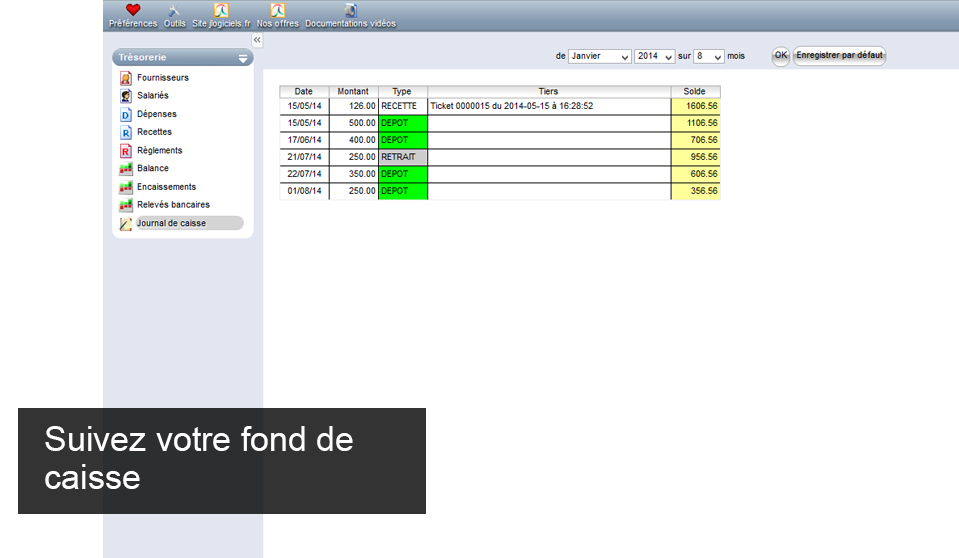959x558 pixels.
Task: Click the Type column header
Action: pos(402,91)
